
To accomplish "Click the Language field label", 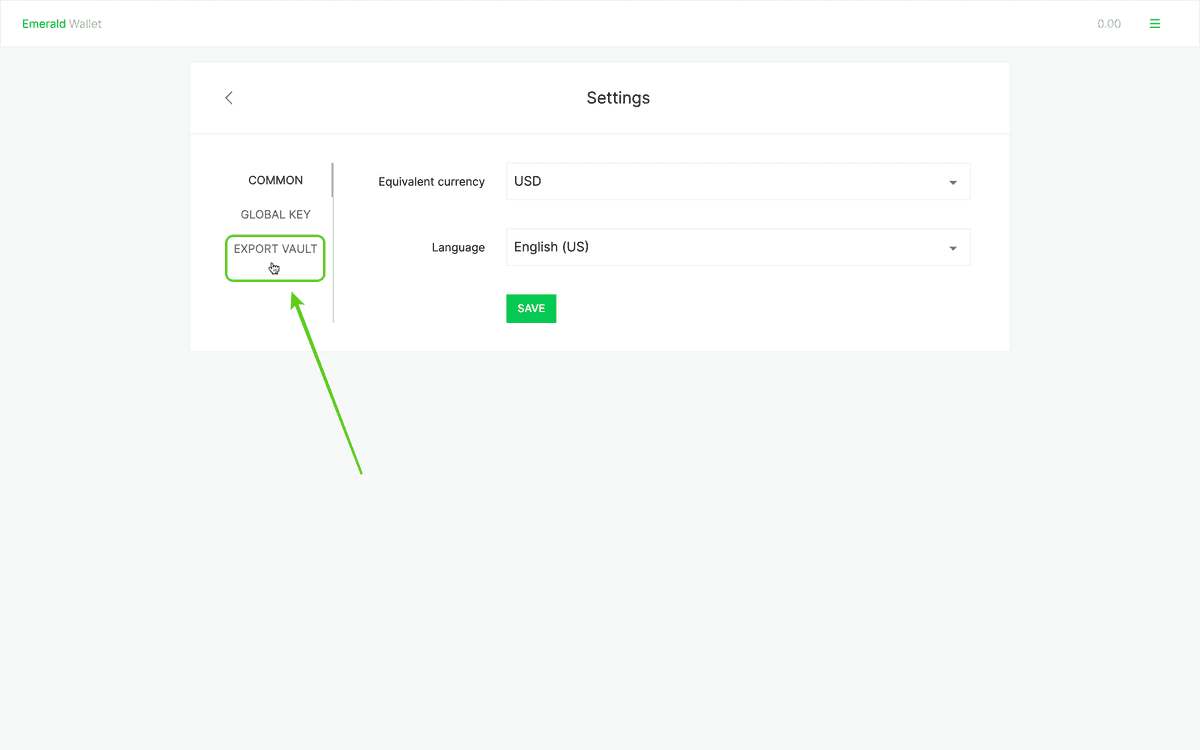I will [x=458, y=248].
